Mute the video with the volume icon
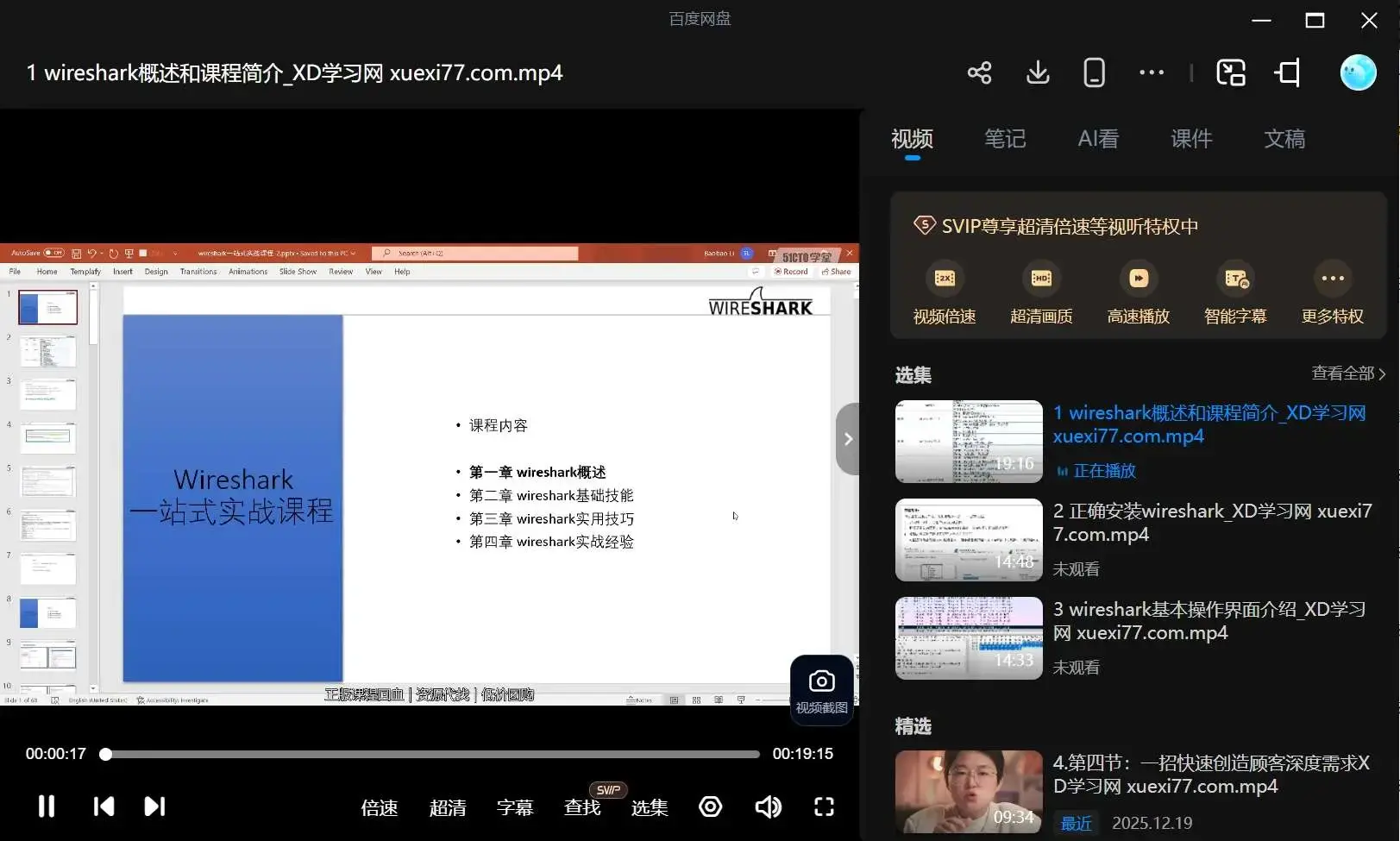 click(768, 806)
